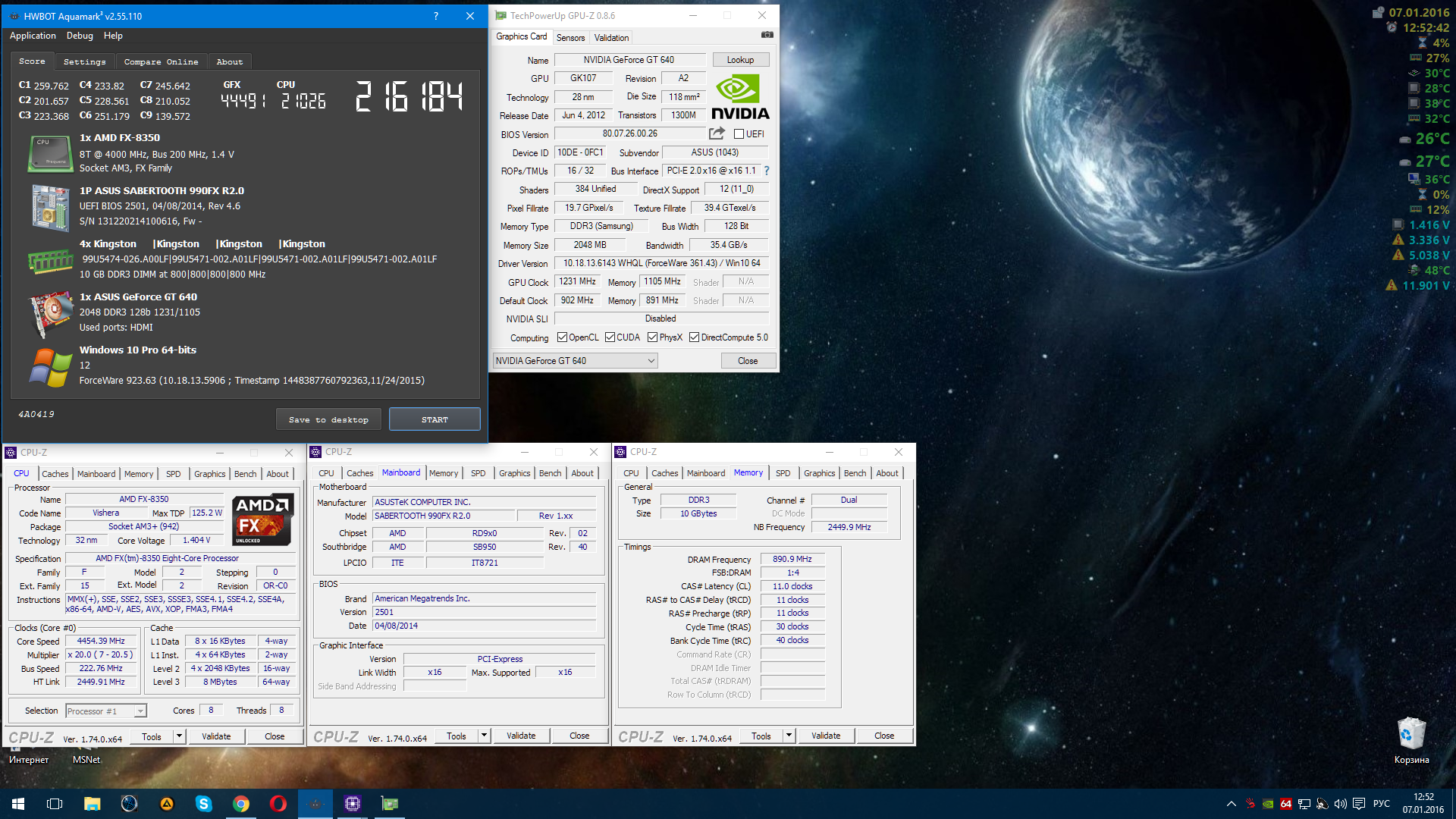The height and width of the screenshot is (819, 1456).
Task: Open the volume control in the tray
Action: pyautogui.click(x=1340, y=804)
